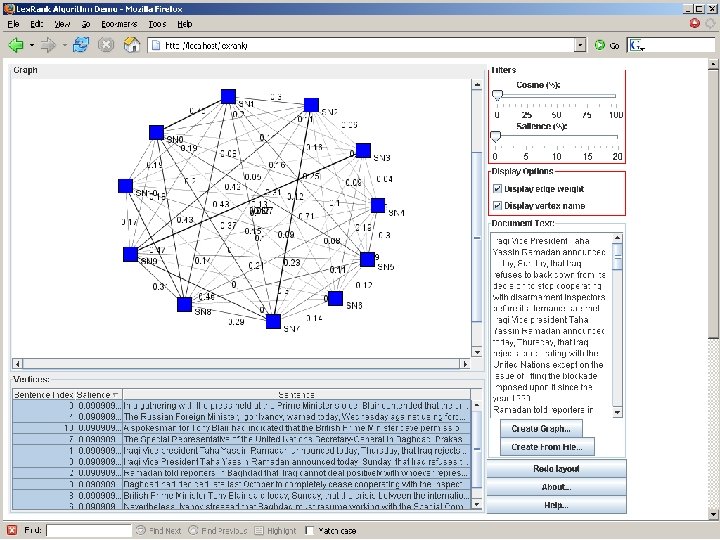
Task: Open the Forward history dropdown arrow
Action: (64, 45)
